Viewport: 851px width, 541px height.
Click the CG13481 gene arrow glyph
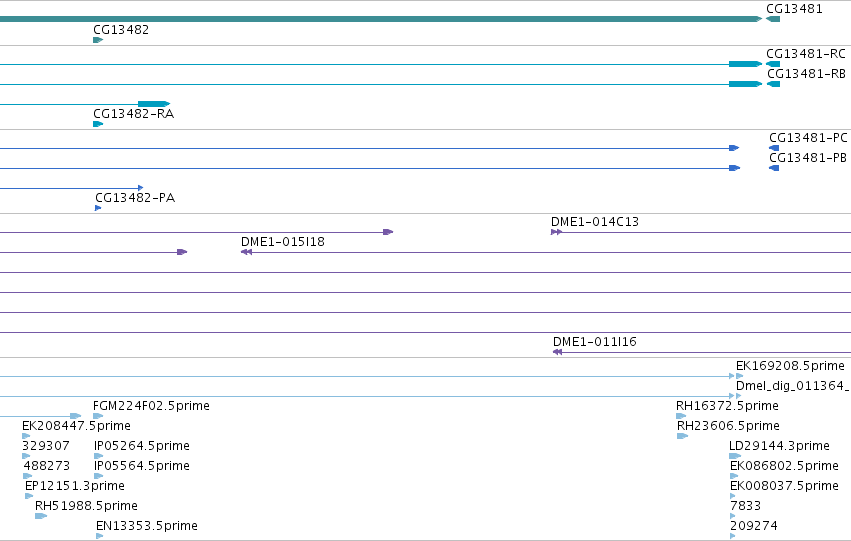(x=773, y=19)
